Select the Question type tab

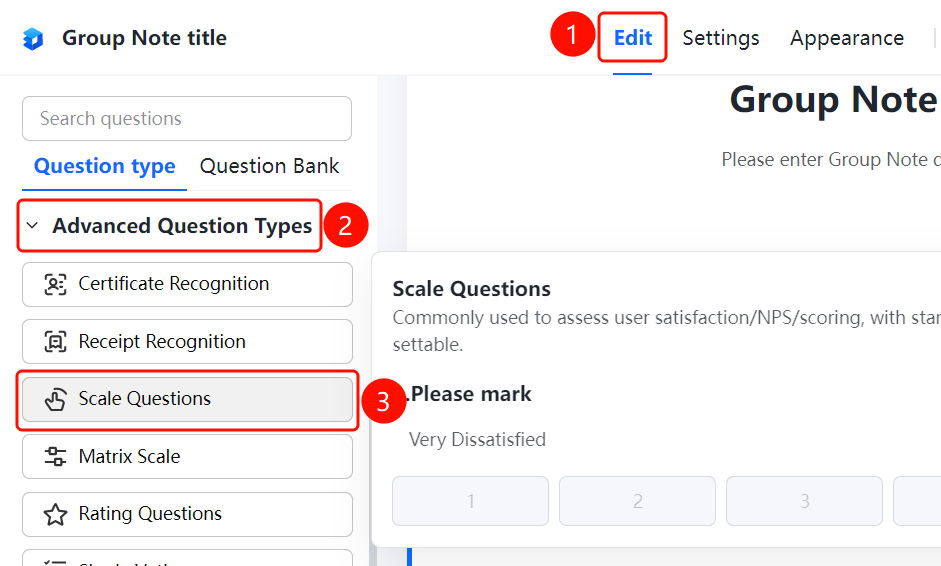[104, 166]
